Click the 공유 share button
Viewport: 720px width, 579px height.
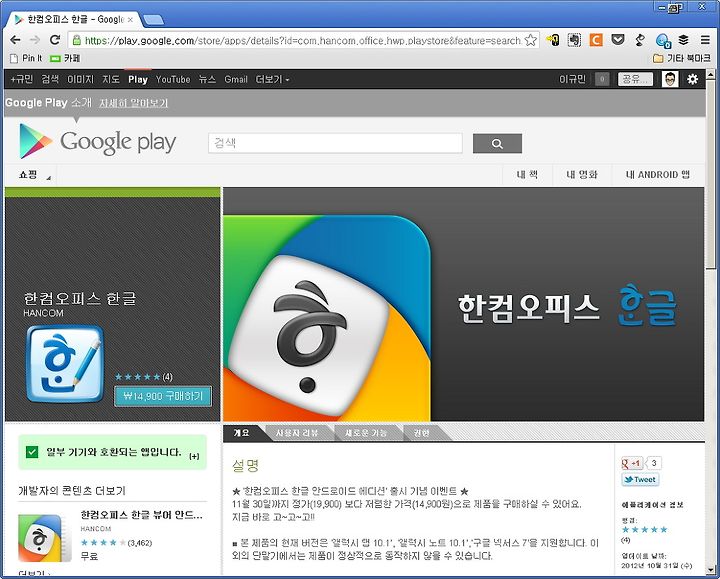click(x=635, y=79)
